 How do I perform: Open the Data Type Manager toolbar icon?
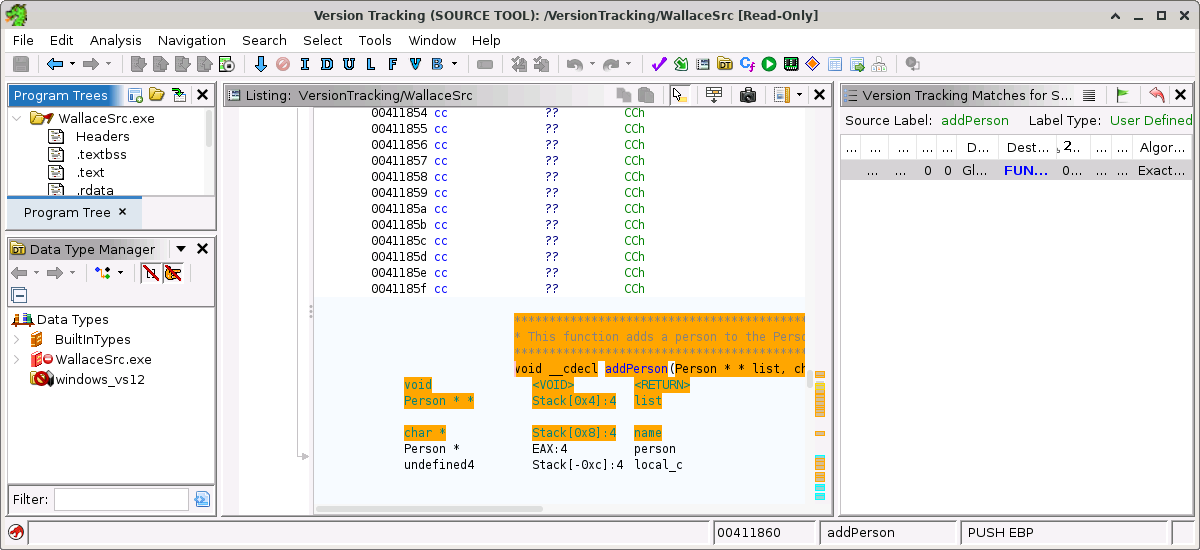click(x=725, y=64)
